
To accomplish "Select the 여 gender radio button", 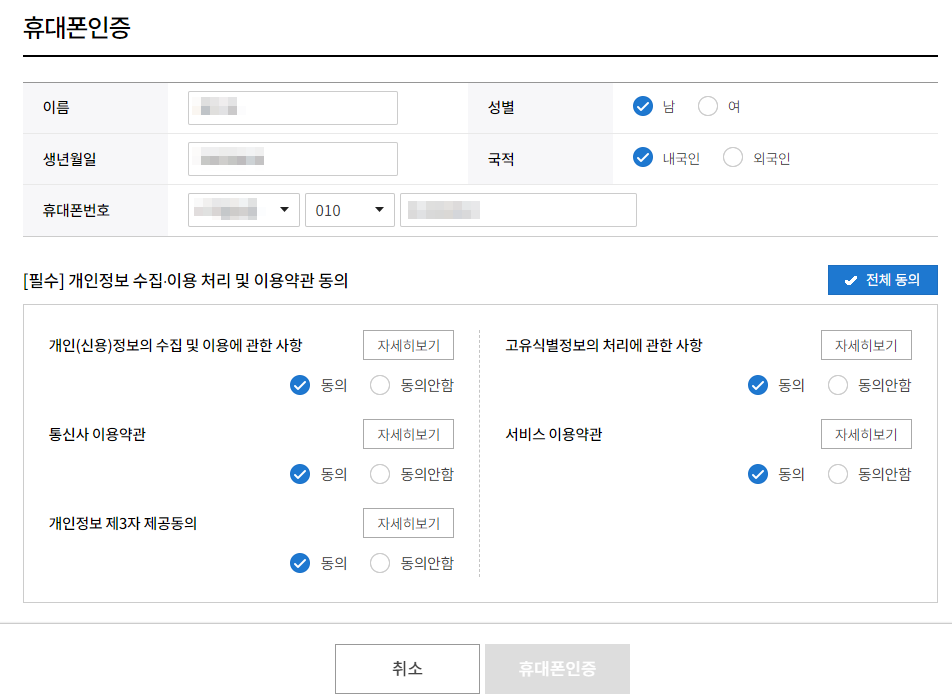I will 708,105.
